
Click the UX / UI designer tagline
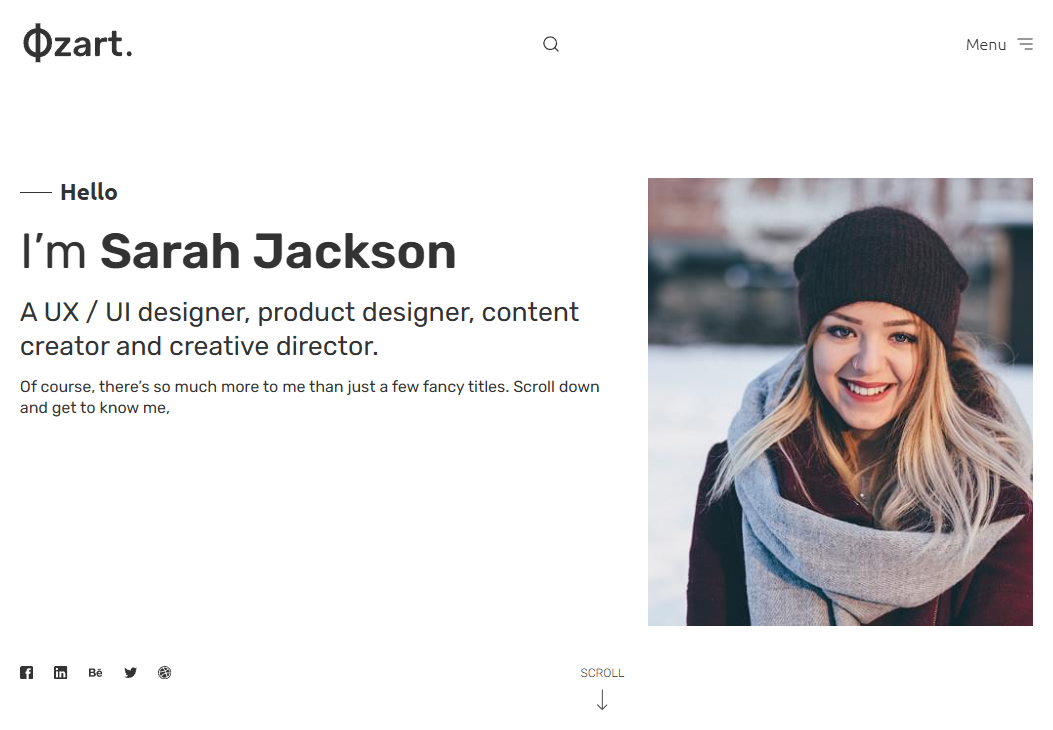[300, 329]
